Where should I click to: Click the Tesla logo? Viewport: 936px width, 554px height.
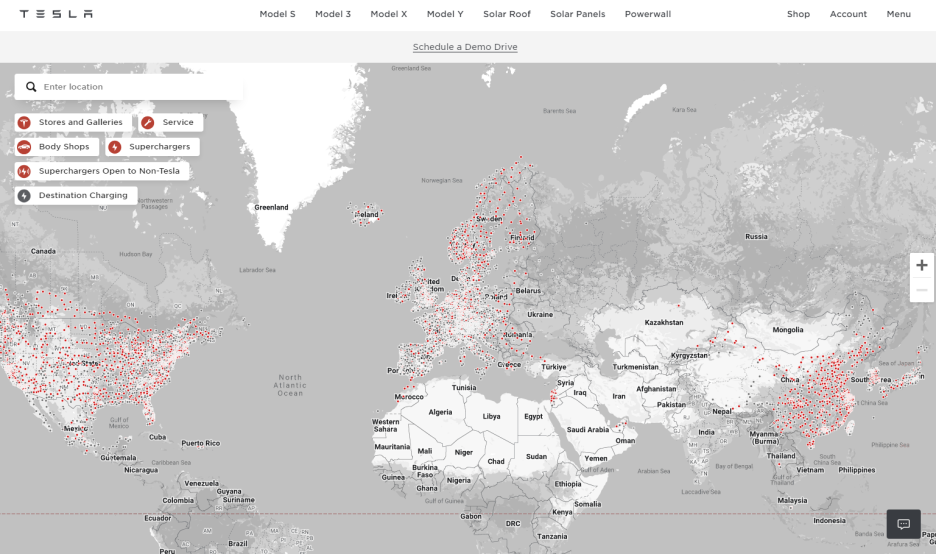[x=56, y=14]
